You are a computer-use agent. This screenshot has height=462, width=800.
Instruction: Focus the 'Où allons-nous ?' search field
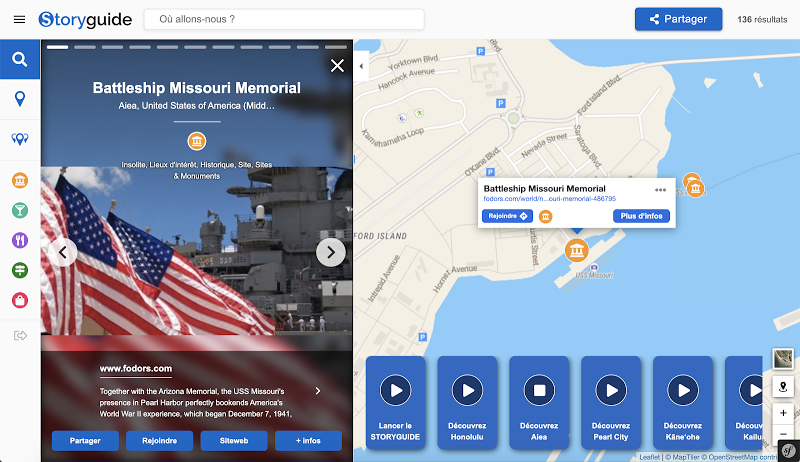[284, 19]
